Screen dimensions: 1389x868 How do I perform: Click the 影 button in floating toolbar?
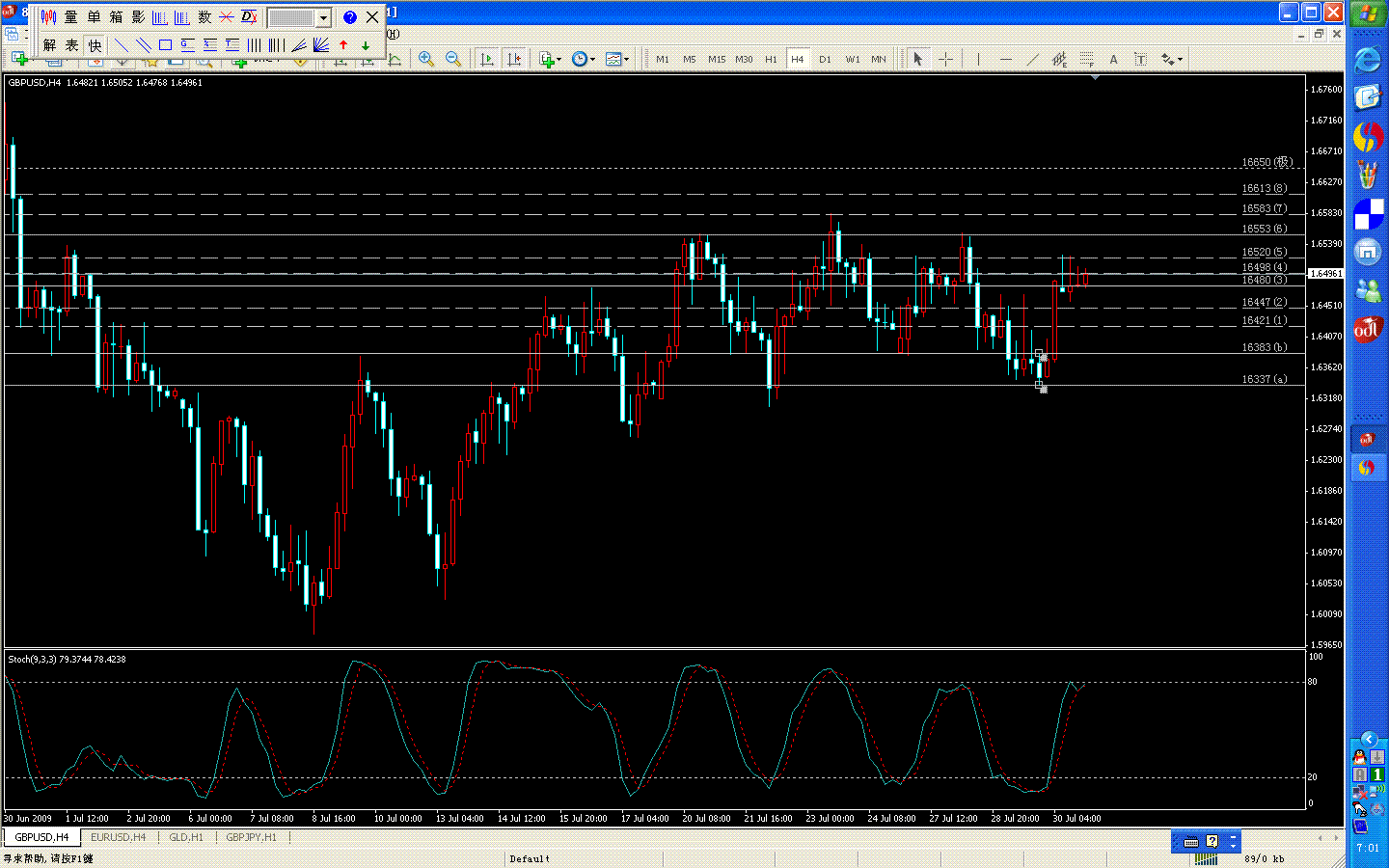138,17
